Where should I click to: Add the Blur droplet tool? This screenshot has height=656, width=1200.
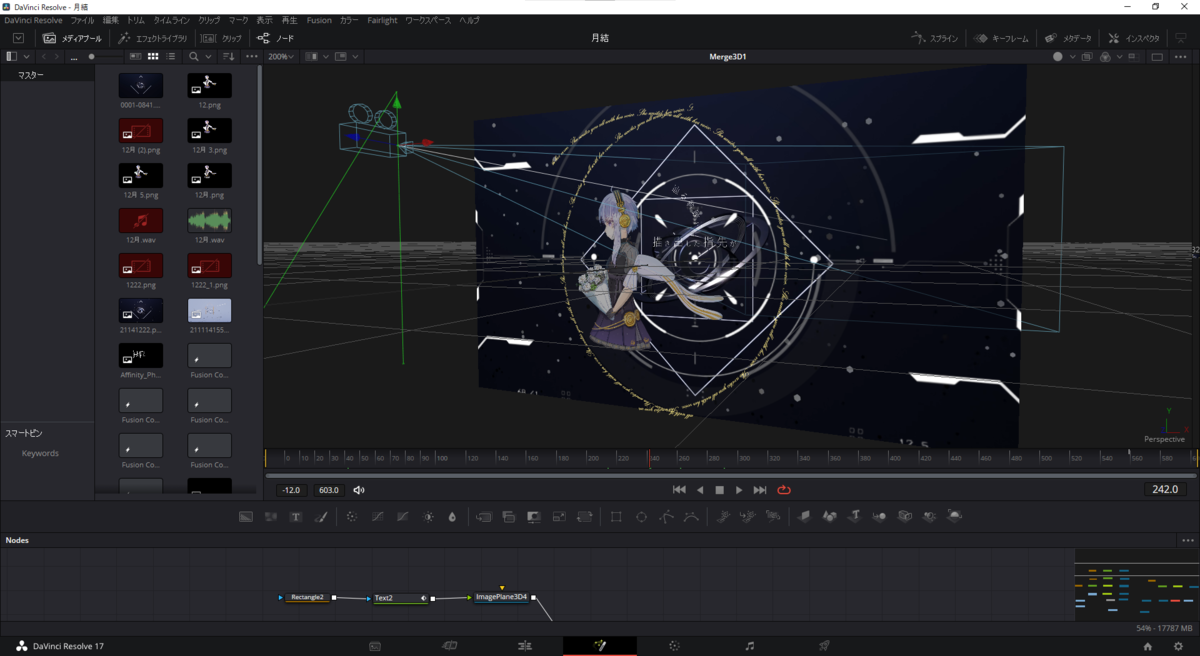(x=452, y=517)
